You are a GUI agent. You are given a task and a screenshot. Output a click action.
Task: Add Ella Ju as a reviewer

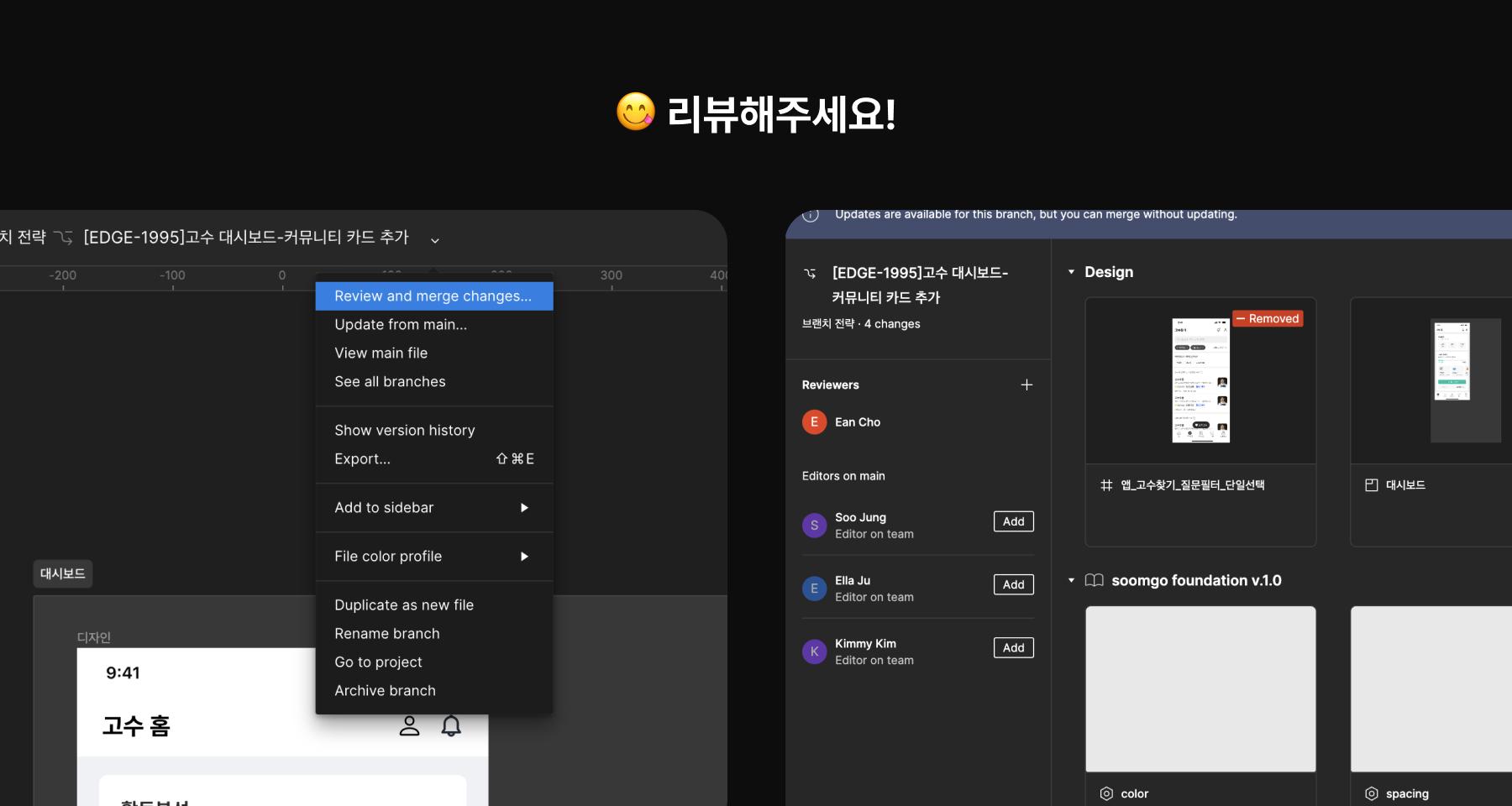click(x=1013, y=584)
